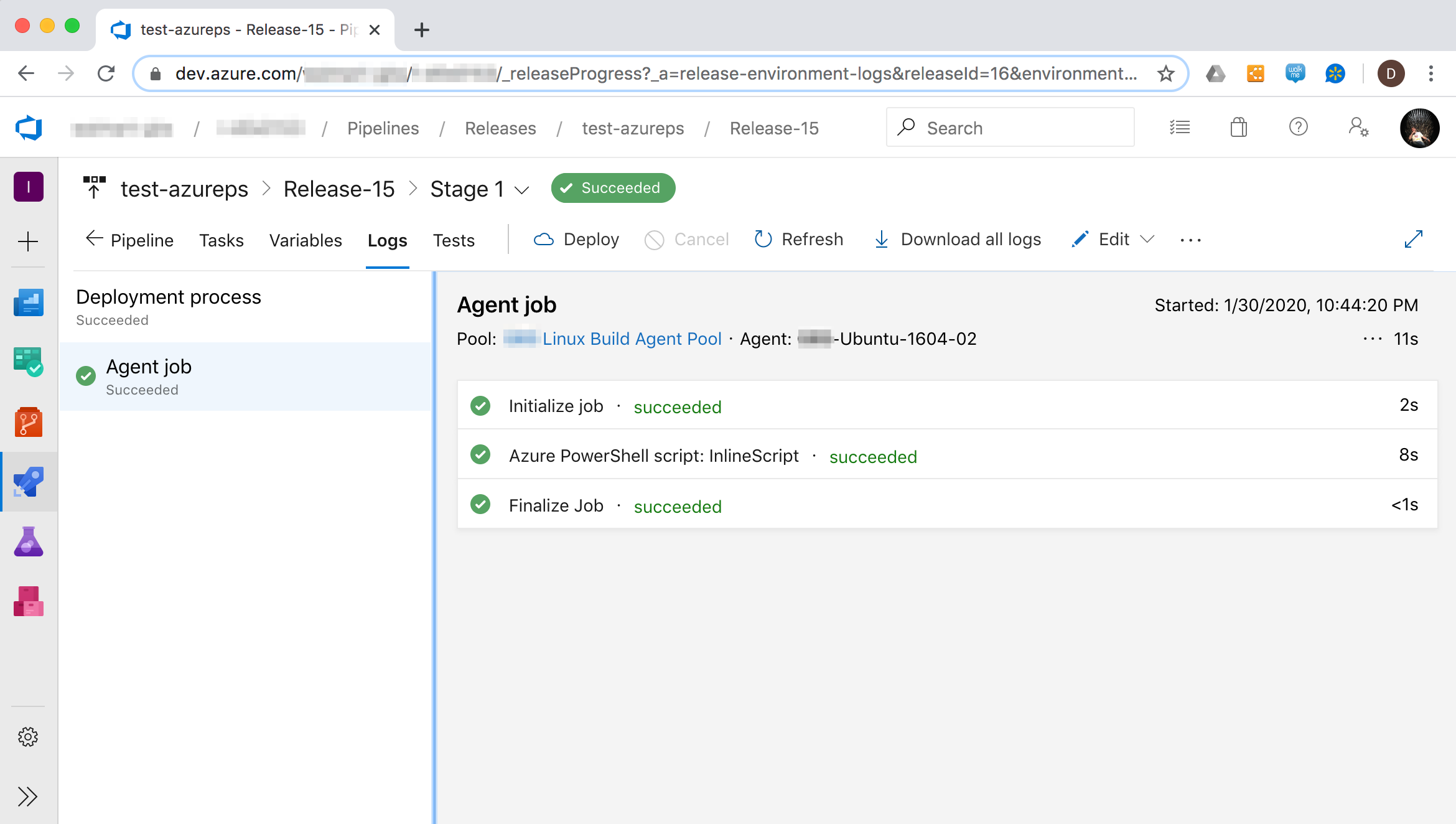1456x824 pixels.
Task: Click the Deploy cloud icon
Action: click(x=544, y=239)
